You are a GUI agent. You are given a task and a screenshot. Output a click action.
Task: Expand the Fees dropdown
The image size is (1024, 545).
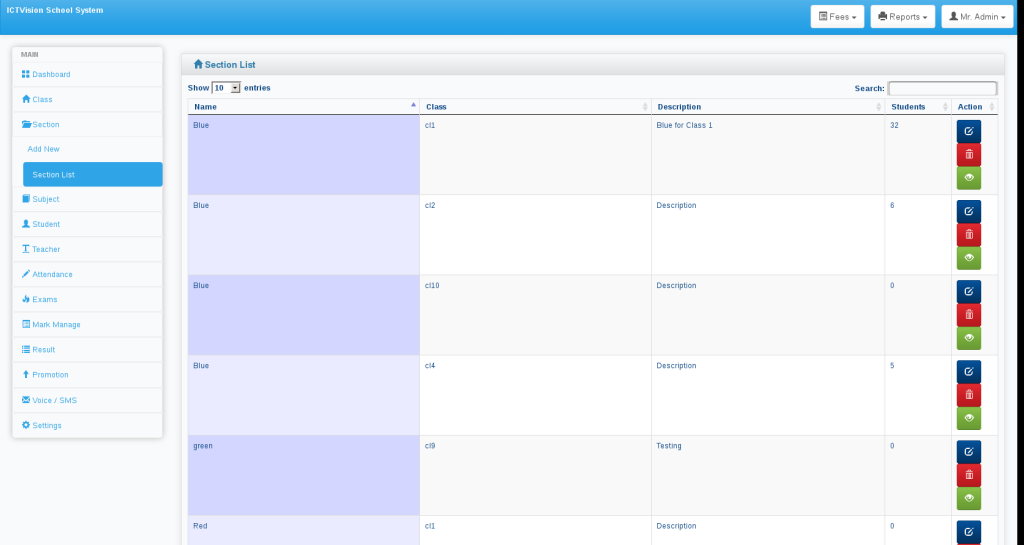point(837,17)
